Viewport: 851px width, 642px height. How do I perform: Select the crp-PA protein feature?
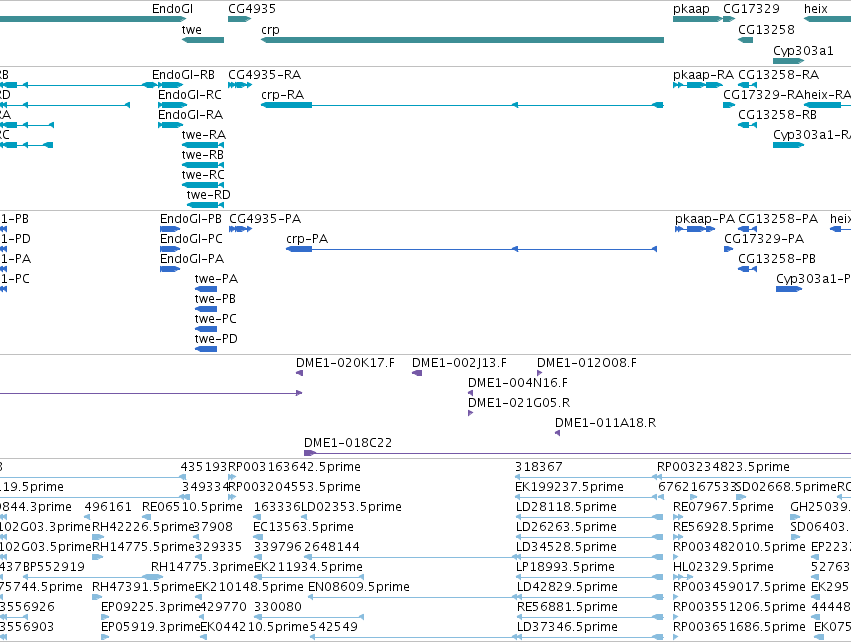(x=472, y=249)
